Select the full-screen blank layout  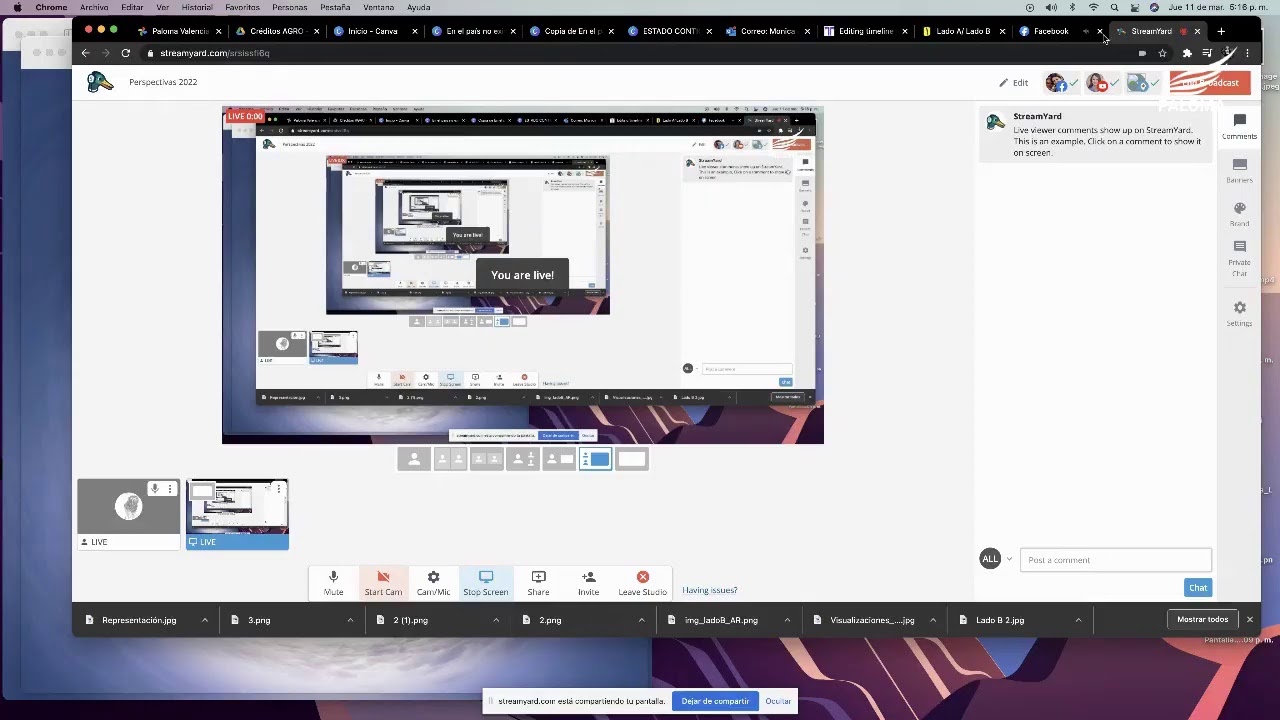coord(631,459)
